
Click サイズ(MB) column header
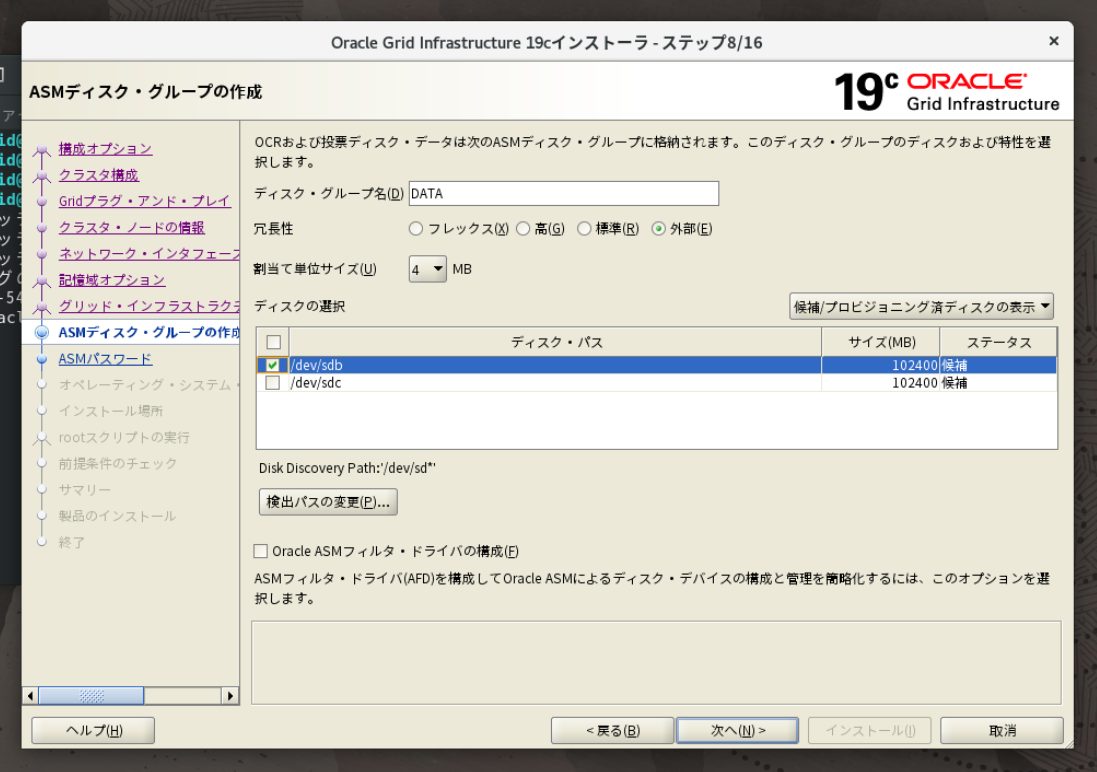[881, 342]
